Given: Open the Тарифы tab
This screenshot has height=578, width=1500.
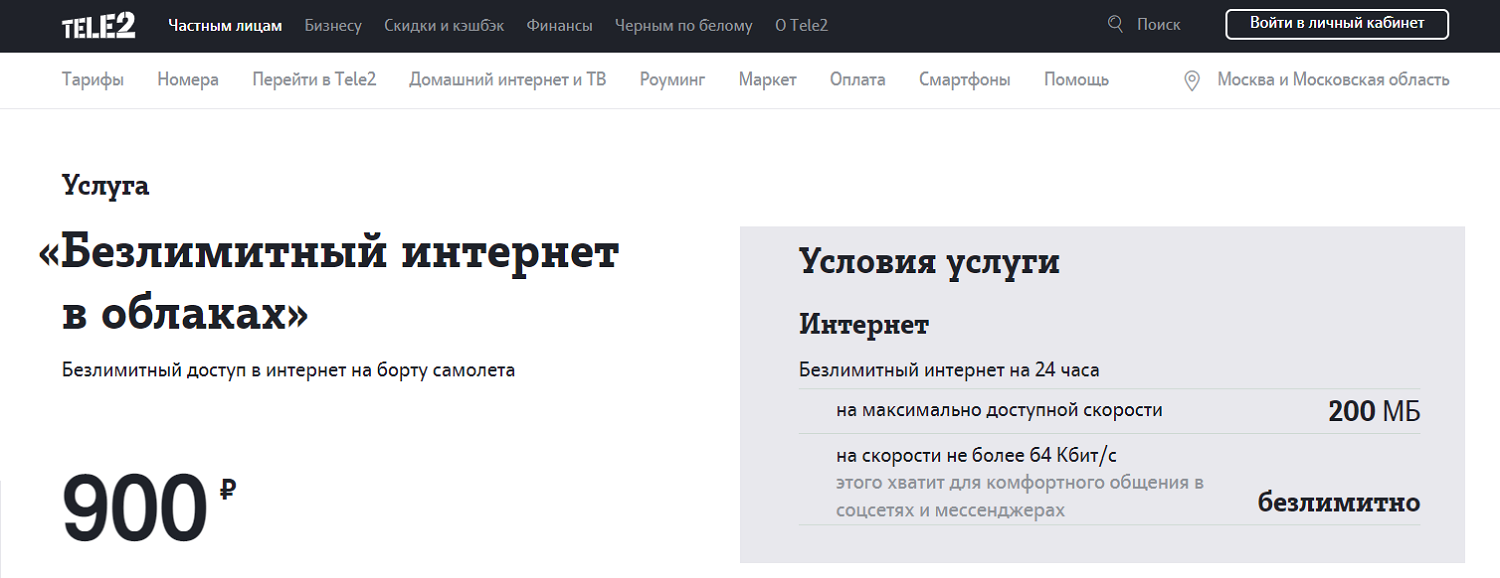Looking at the screenshot, I should (93, 80).
